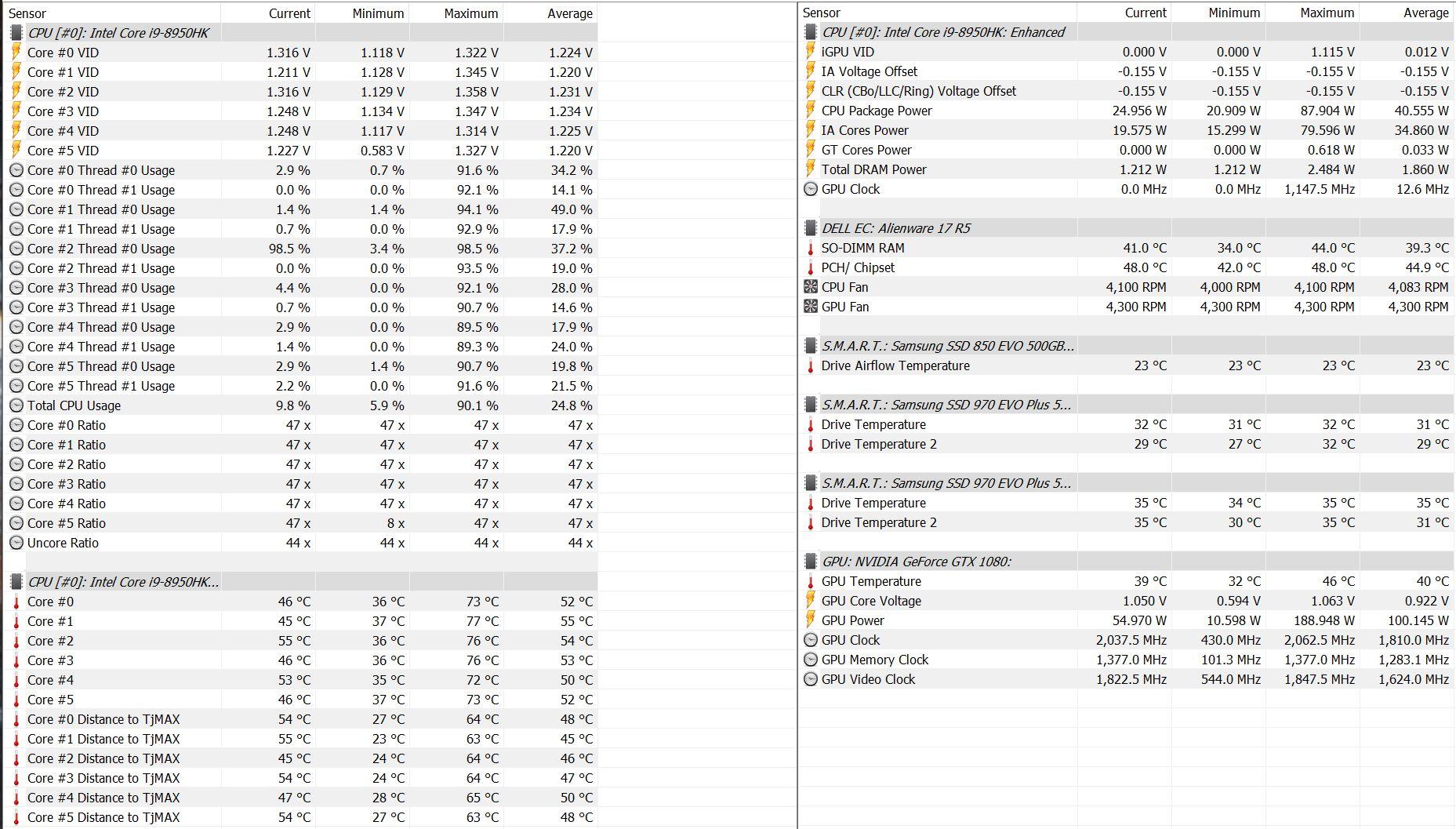
Task: Select the Core #5 Ratio row label
Action: [66, 523]
